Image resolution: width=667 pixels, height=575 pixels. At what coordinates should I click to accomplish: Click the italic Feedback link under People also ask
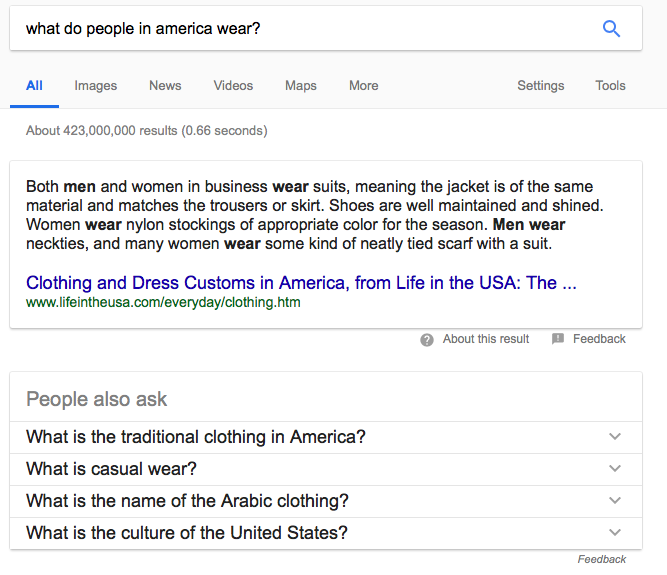coord(601,559)
